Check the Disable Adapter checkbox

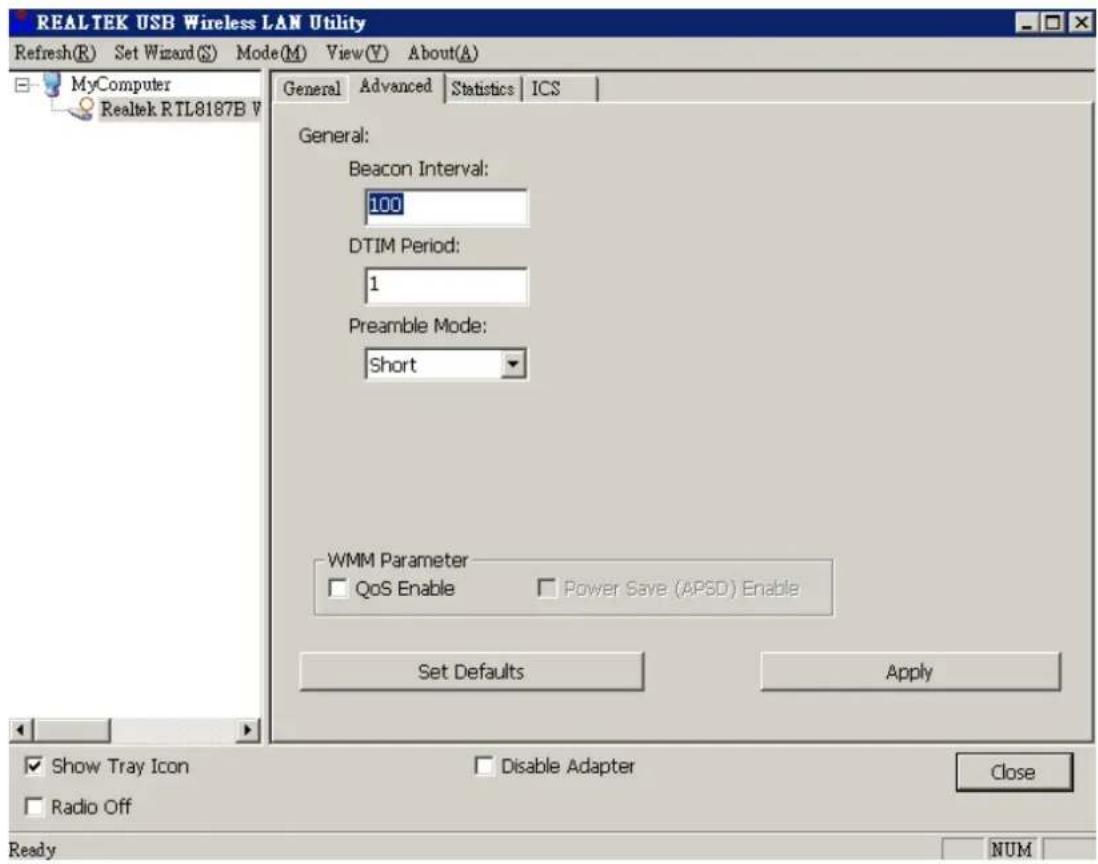(483, 766)
